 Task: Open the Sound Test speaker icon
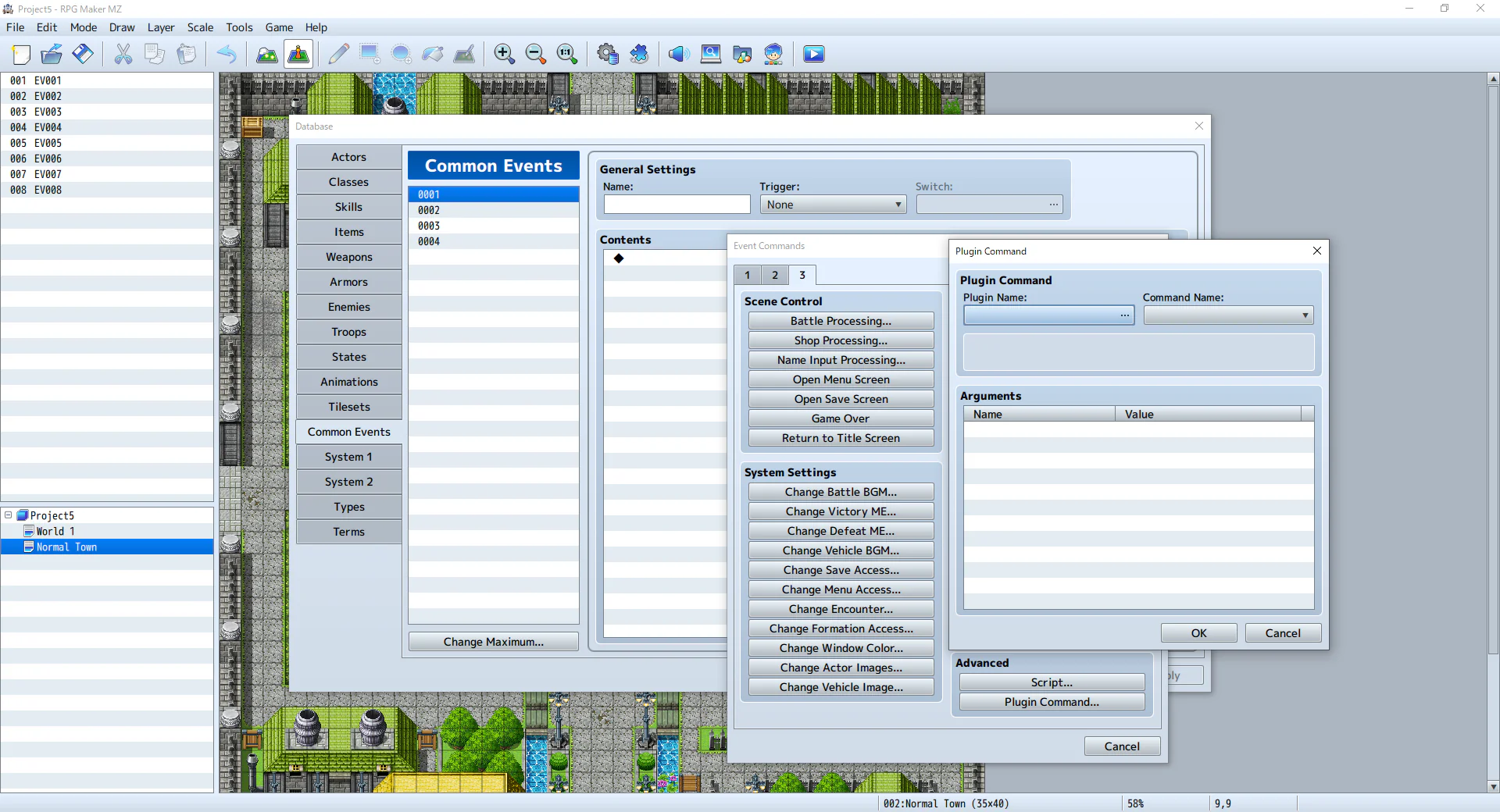coord(680,54)
